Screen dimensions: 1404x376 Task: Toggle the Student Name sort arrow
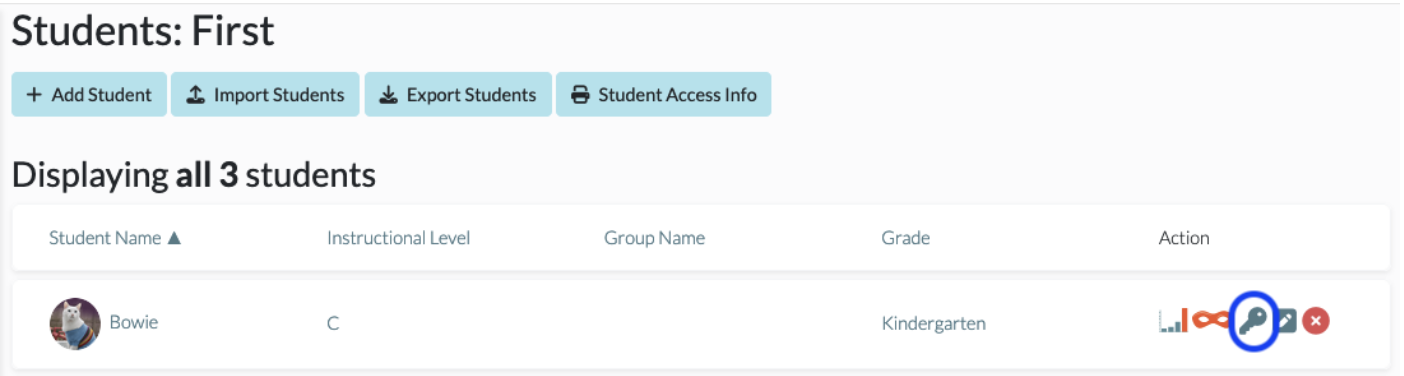pos(174,238)
